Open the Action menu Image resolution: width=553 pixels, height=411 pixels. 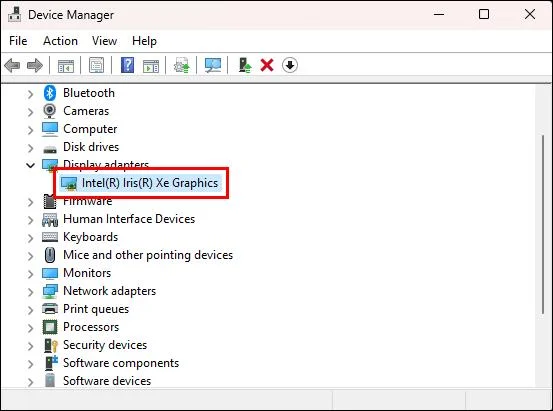click(60, 41)
